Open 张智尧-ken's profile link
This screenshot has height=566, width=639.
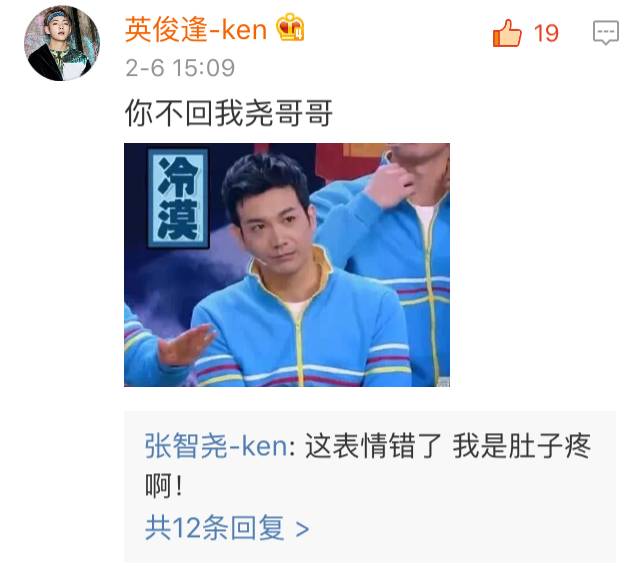point(216,445)
